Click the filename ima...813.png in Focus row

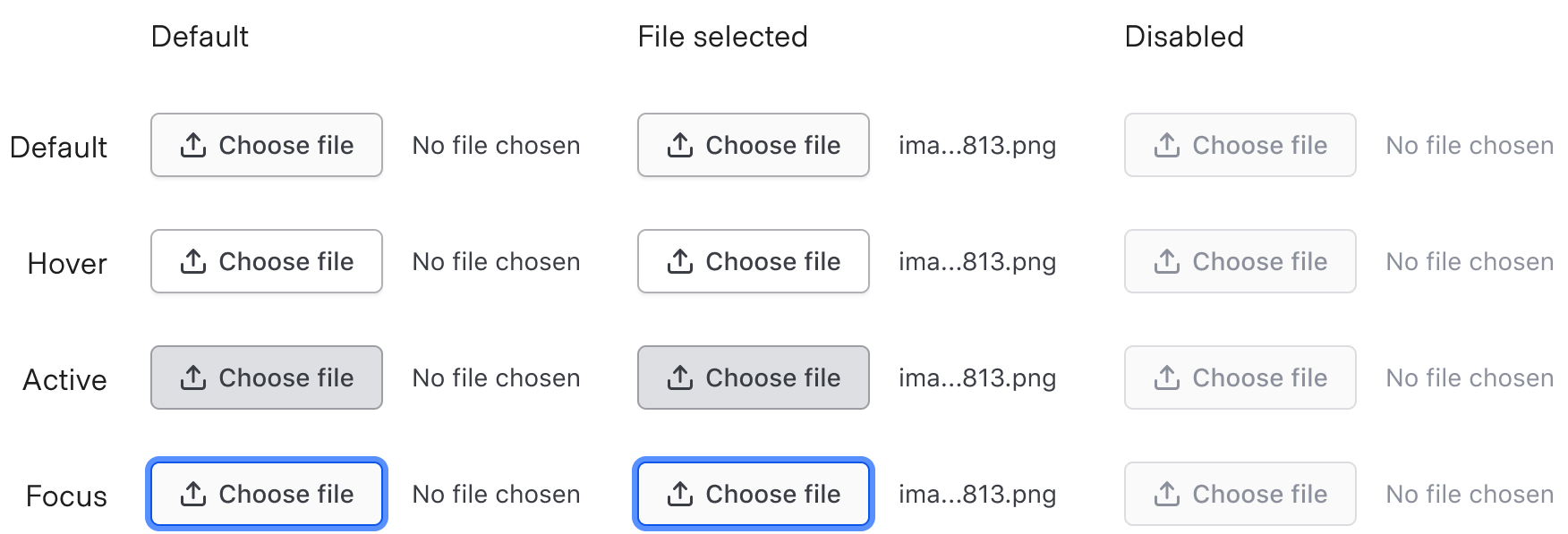tap(977, 494)
